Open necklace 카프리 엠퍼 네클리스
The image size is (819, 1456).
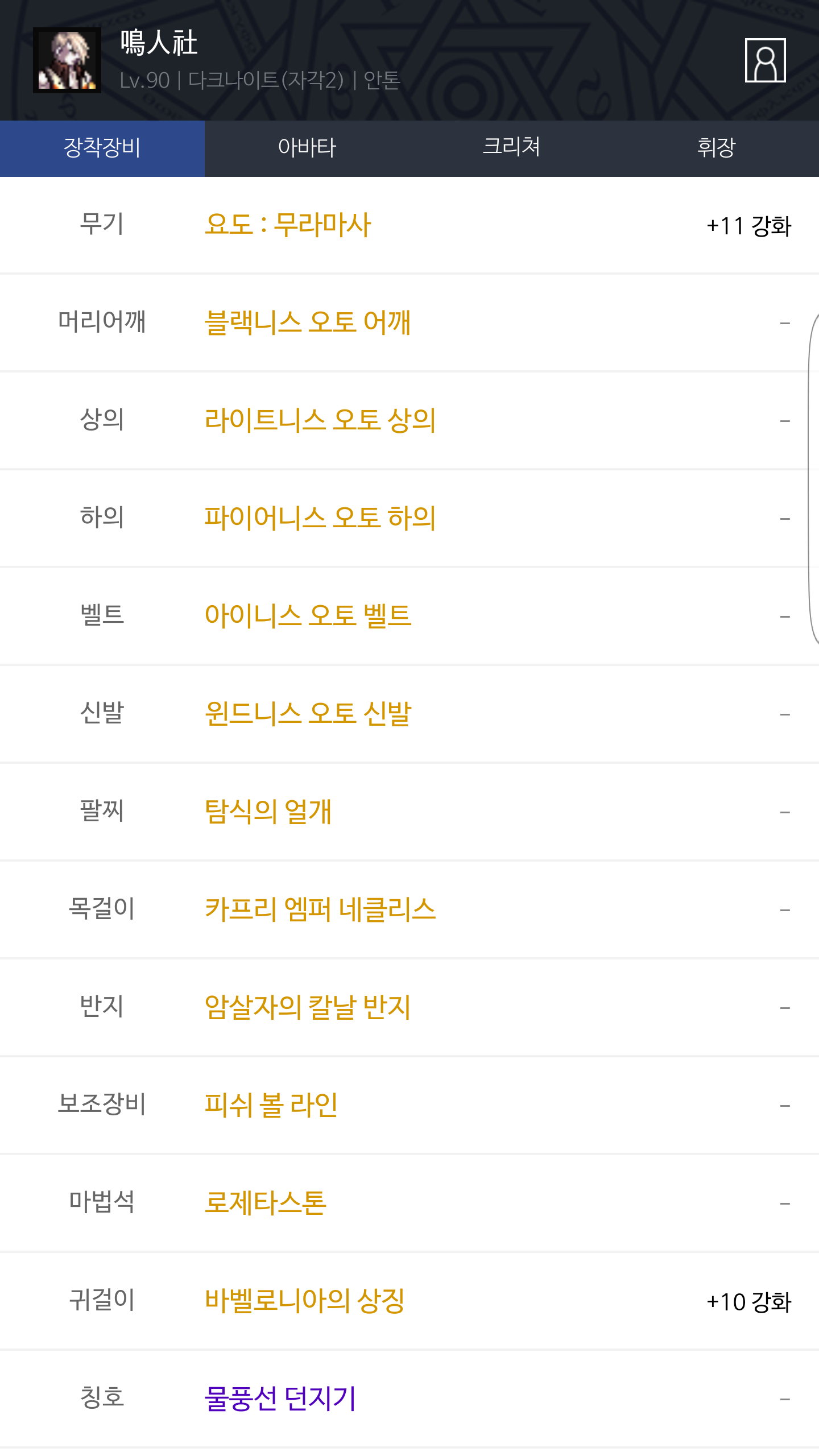point(320,909)
